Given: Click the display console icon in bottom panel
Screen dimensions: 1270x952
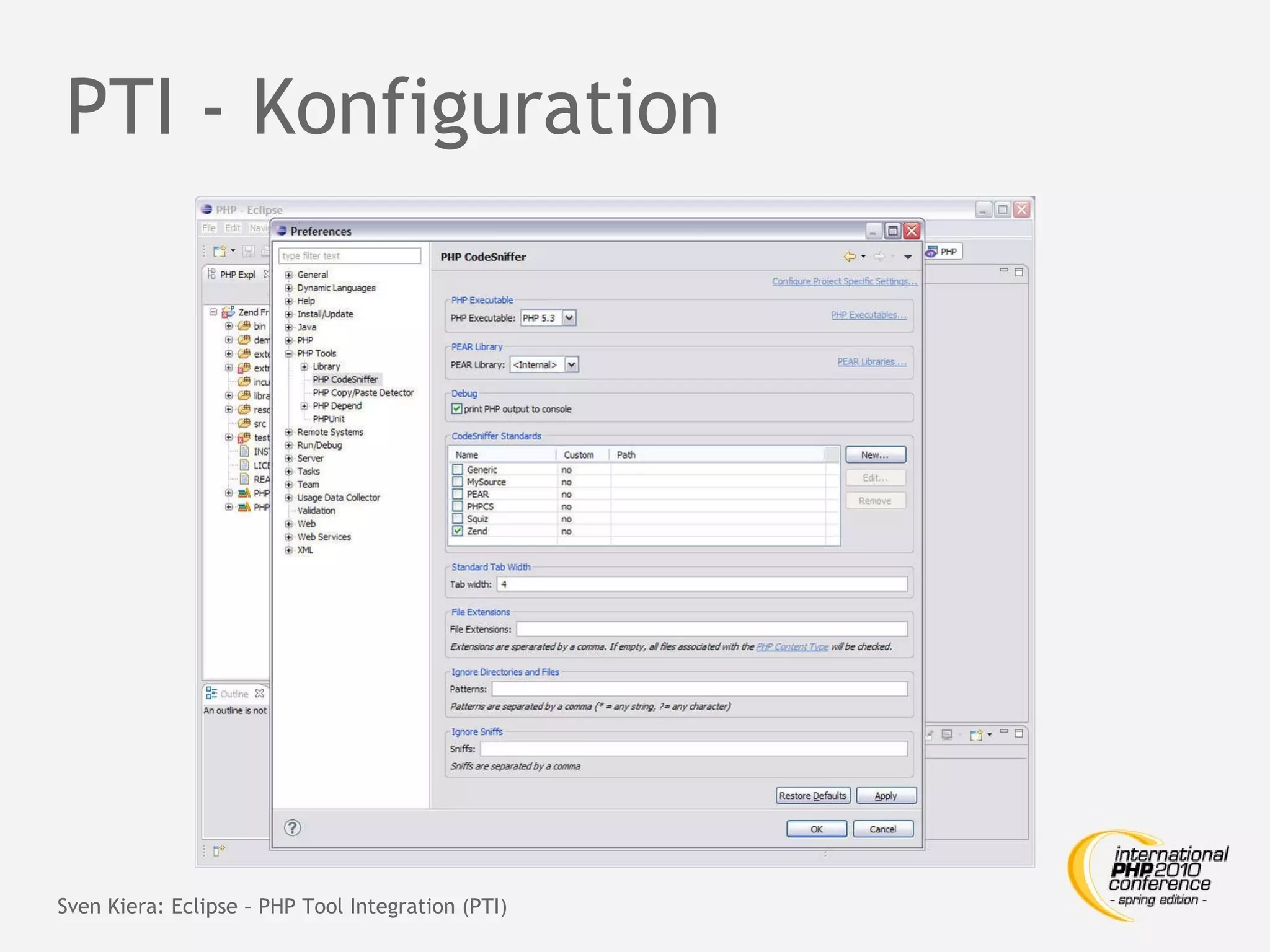Looking at the screenshot, I should [x=947, y=734].
